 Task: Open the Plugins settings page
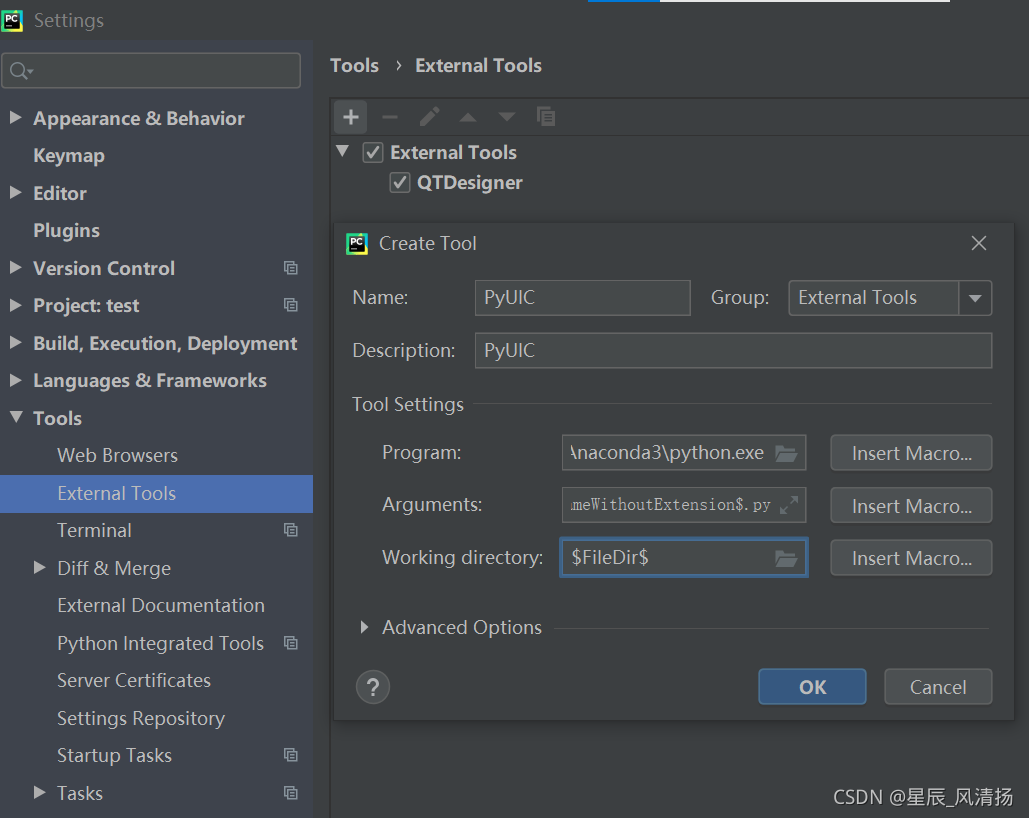[66, 230]
